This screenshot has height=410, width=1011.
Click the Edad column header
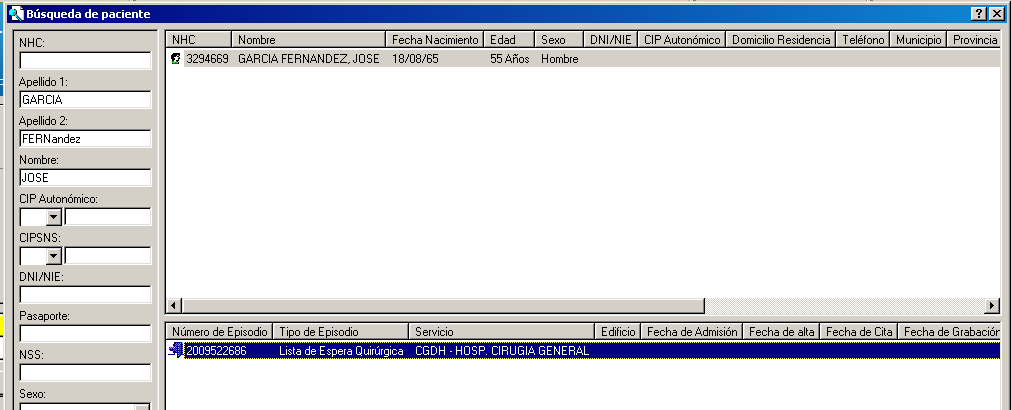[x=509, y=40]
